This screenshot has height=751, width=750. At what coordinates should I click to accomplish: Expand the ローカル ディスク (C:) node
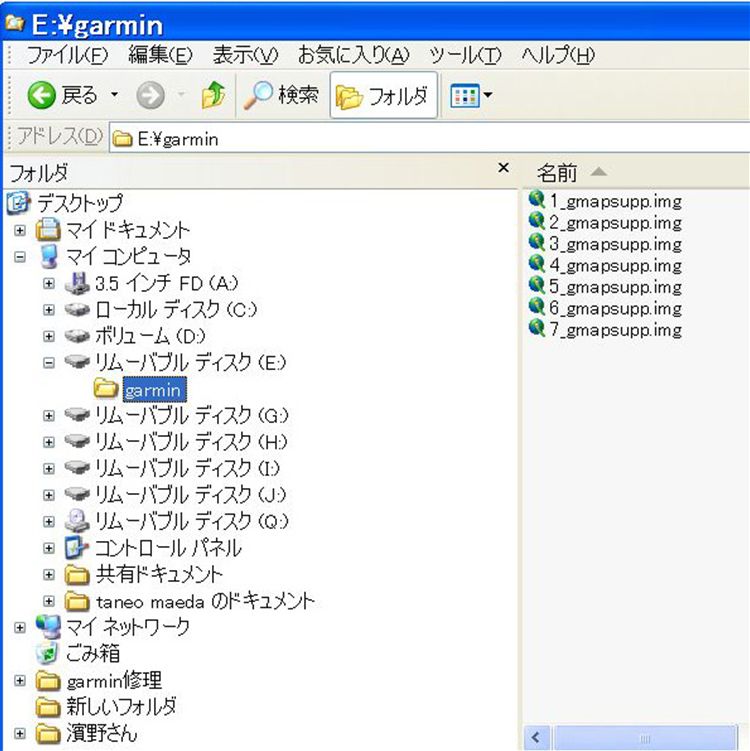[x=48, y=310]
